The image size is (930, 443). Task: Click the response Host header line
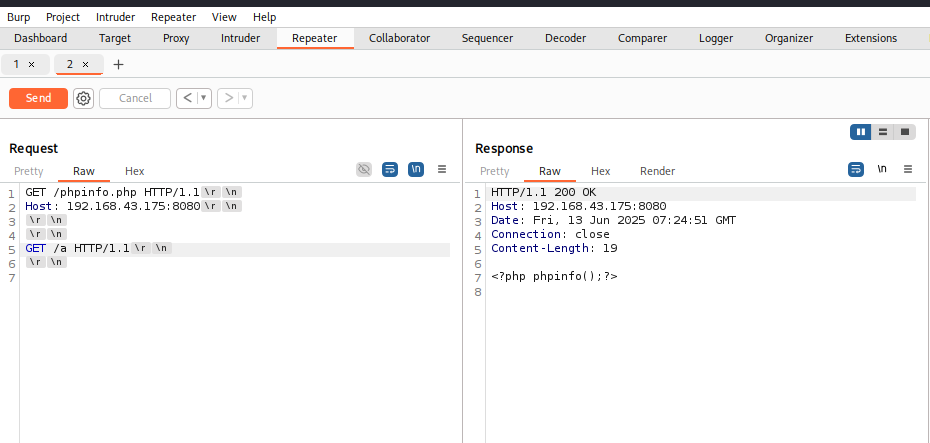click(578, 206)
